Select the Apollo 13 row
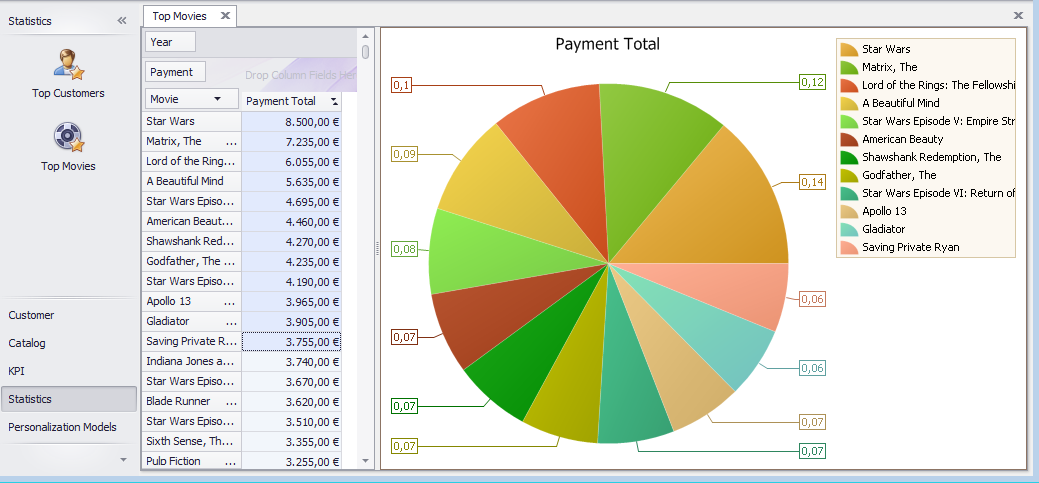1039x483 pixels. tap(192, 301)
